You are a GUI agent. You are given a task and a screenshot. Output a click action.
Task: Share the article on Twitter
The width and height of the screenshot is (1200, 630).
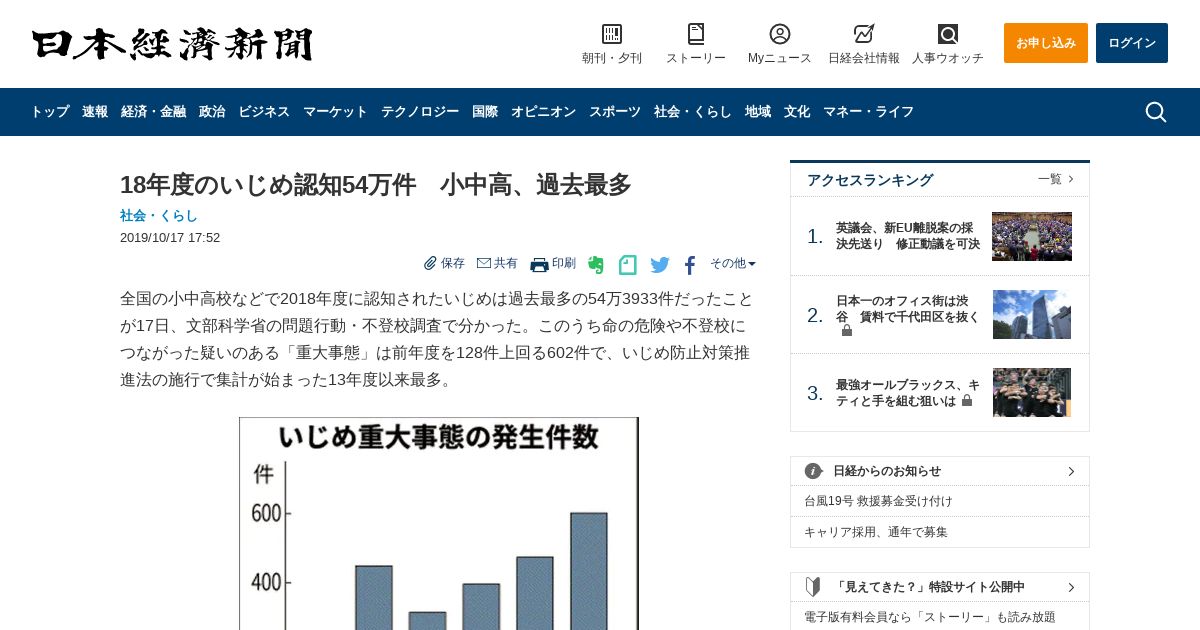tap(660, 265)
